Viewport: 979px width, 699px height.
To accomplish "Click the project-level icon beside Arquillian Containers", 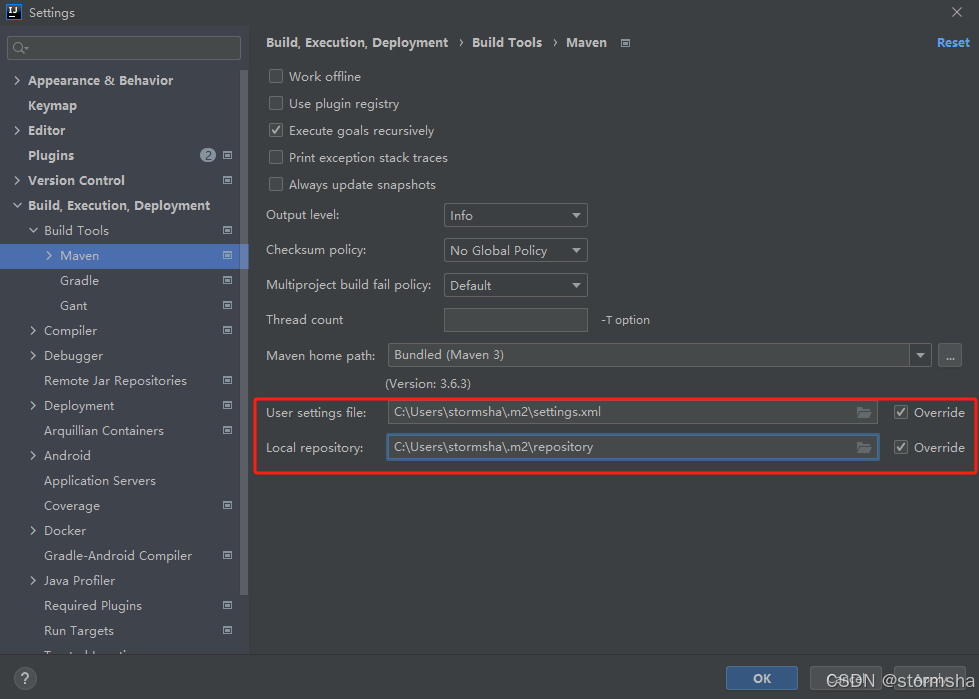I will click(227, 430).
